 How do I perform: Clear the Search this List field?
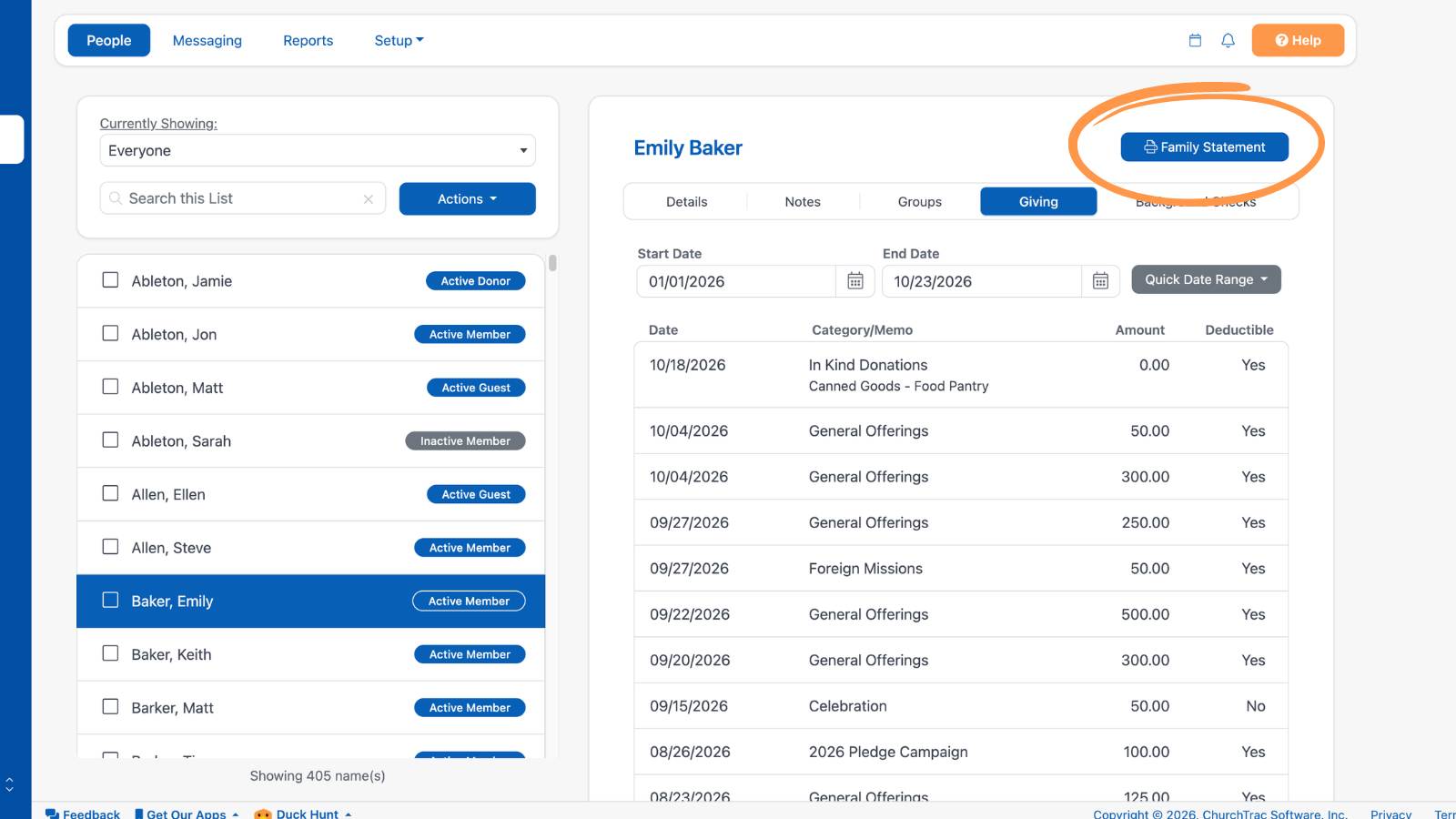(369, 199)
